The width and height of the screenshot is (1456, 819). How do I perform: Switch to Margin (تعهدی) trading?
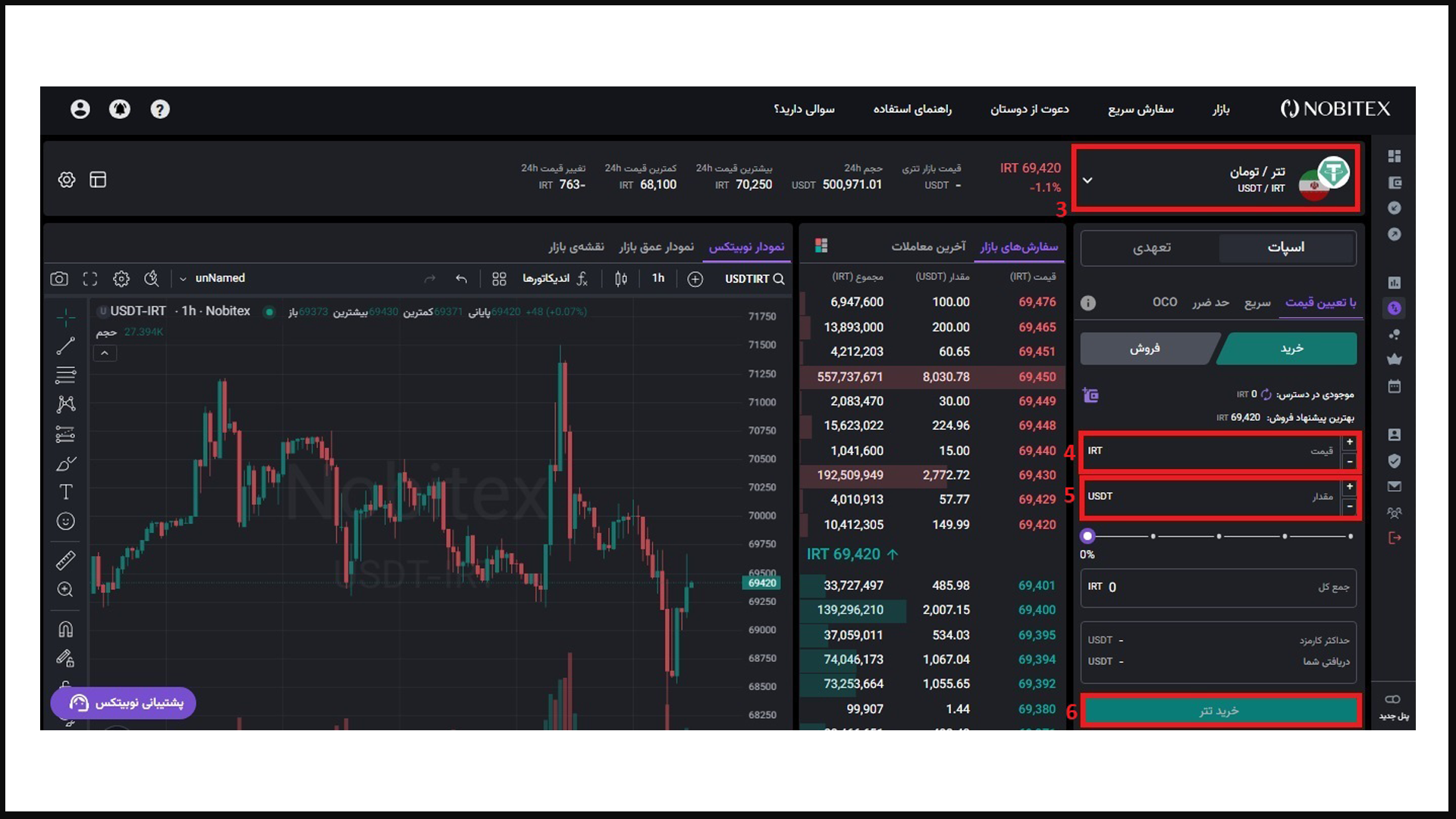coord(1151,248)
